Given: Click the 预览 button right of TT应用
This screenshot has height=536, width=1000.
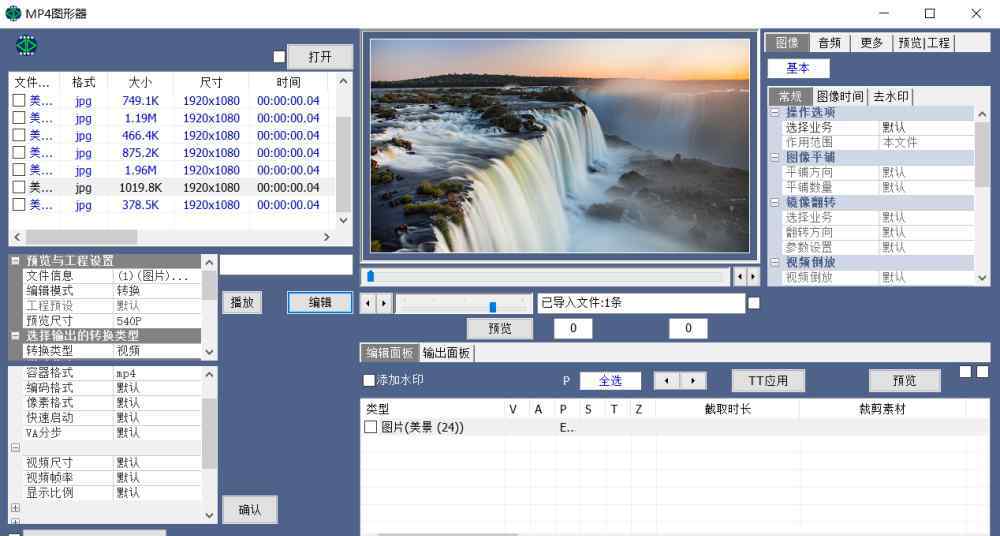Looking at the screenshot, I should (904, 381).
